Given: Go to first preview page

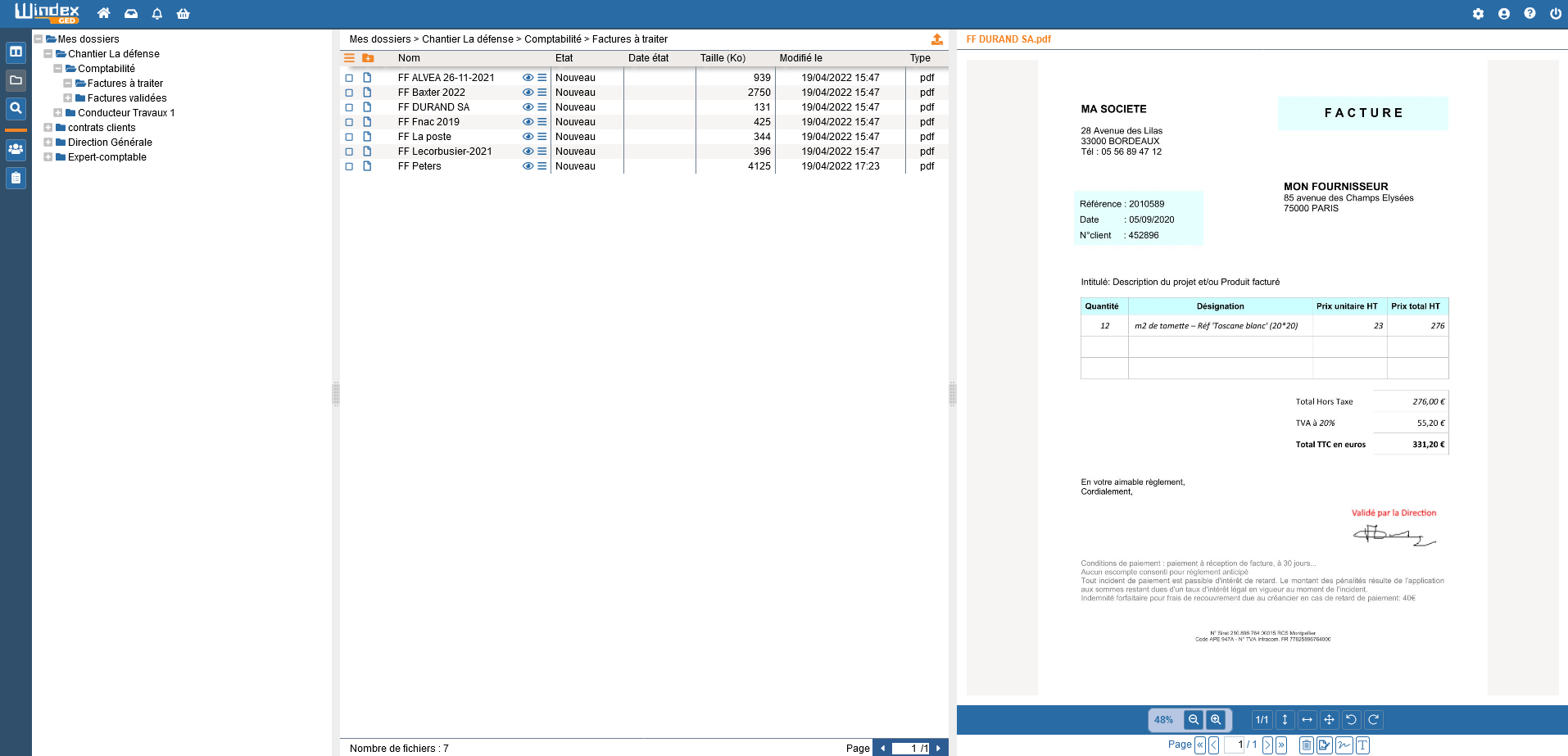Looking at the screenshot, I should [x=1199, y=745].
